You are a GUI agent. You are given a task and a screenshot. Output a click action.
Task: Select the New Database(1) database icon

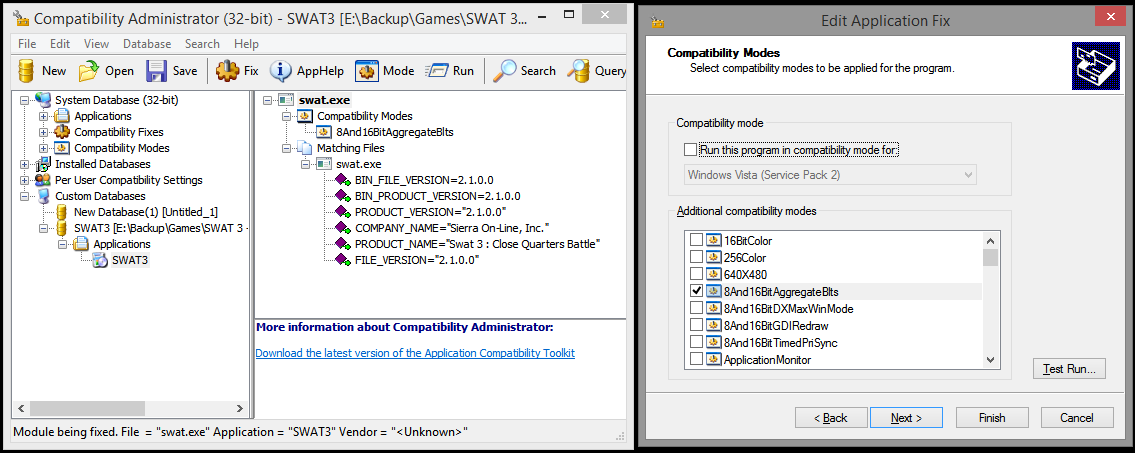[x=62, y=212]
